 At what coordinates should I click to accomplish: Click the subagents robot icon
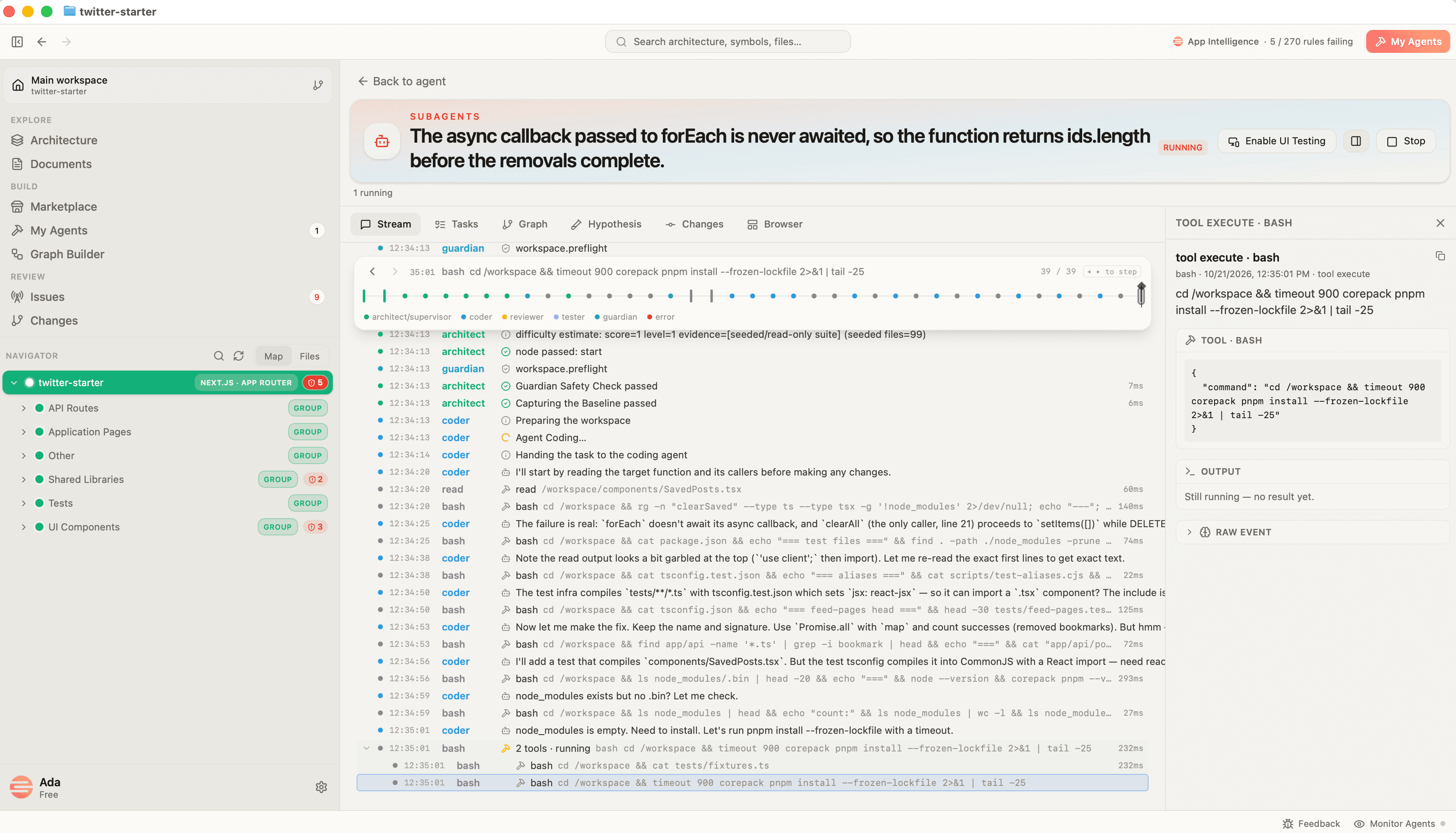tap(382, 141)
